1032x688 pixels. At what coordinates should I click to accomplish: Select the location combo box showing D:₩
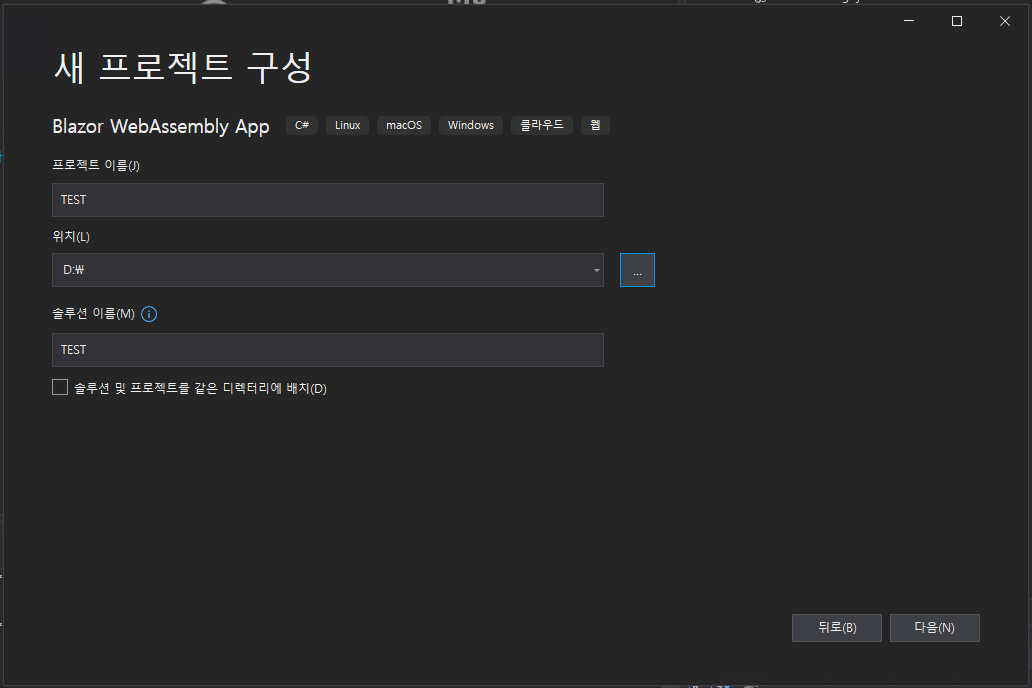[328, 270]
